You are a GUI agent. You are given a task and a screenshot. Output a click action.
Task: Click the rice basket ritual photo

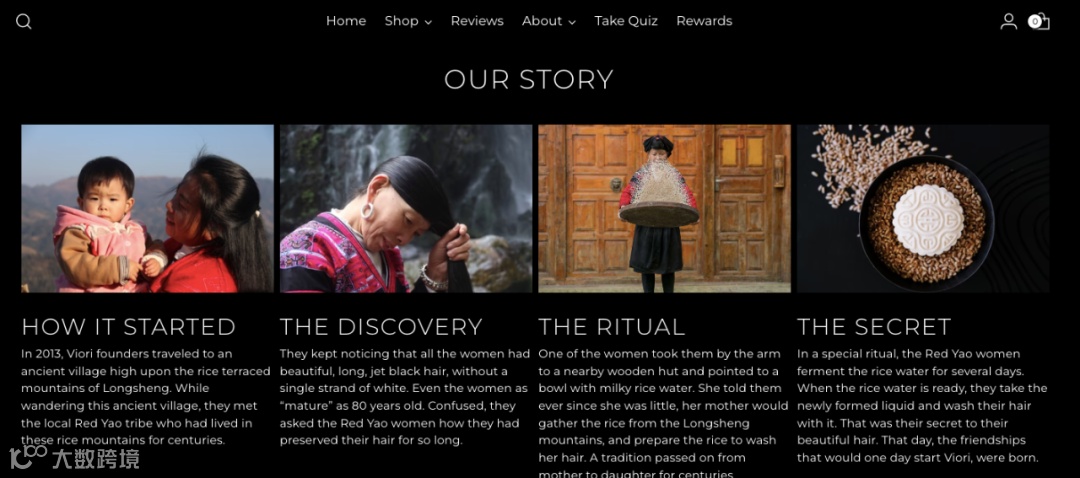(x=665, y=209)
